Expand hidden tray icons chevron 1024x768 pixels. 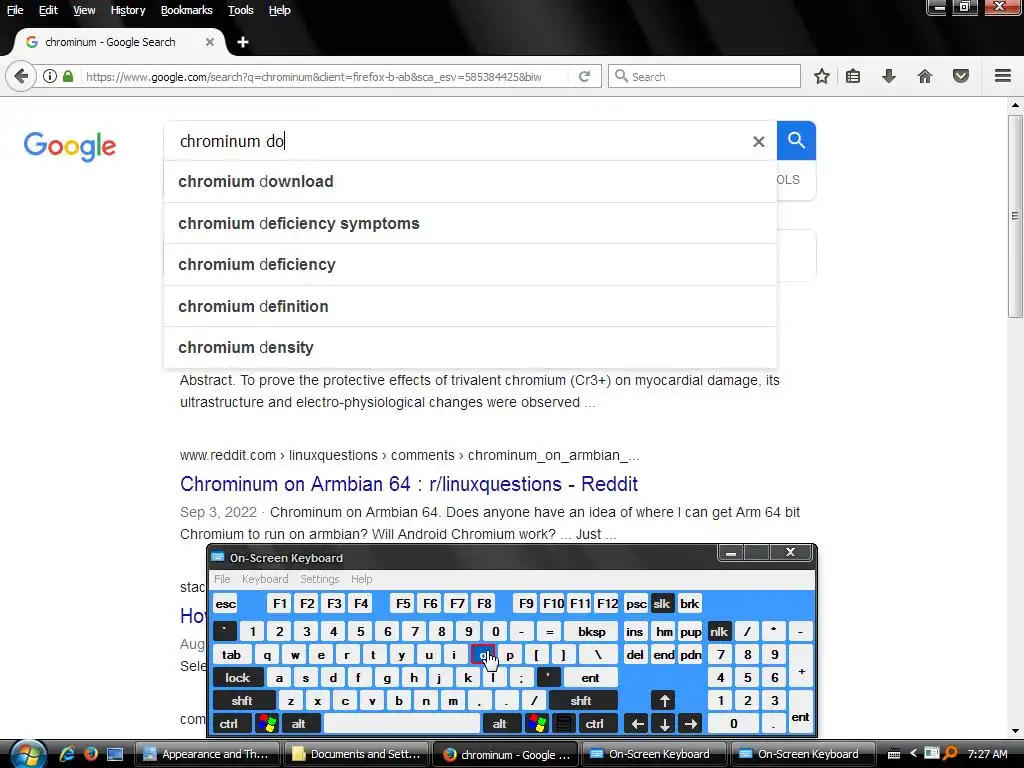point(913,754)
